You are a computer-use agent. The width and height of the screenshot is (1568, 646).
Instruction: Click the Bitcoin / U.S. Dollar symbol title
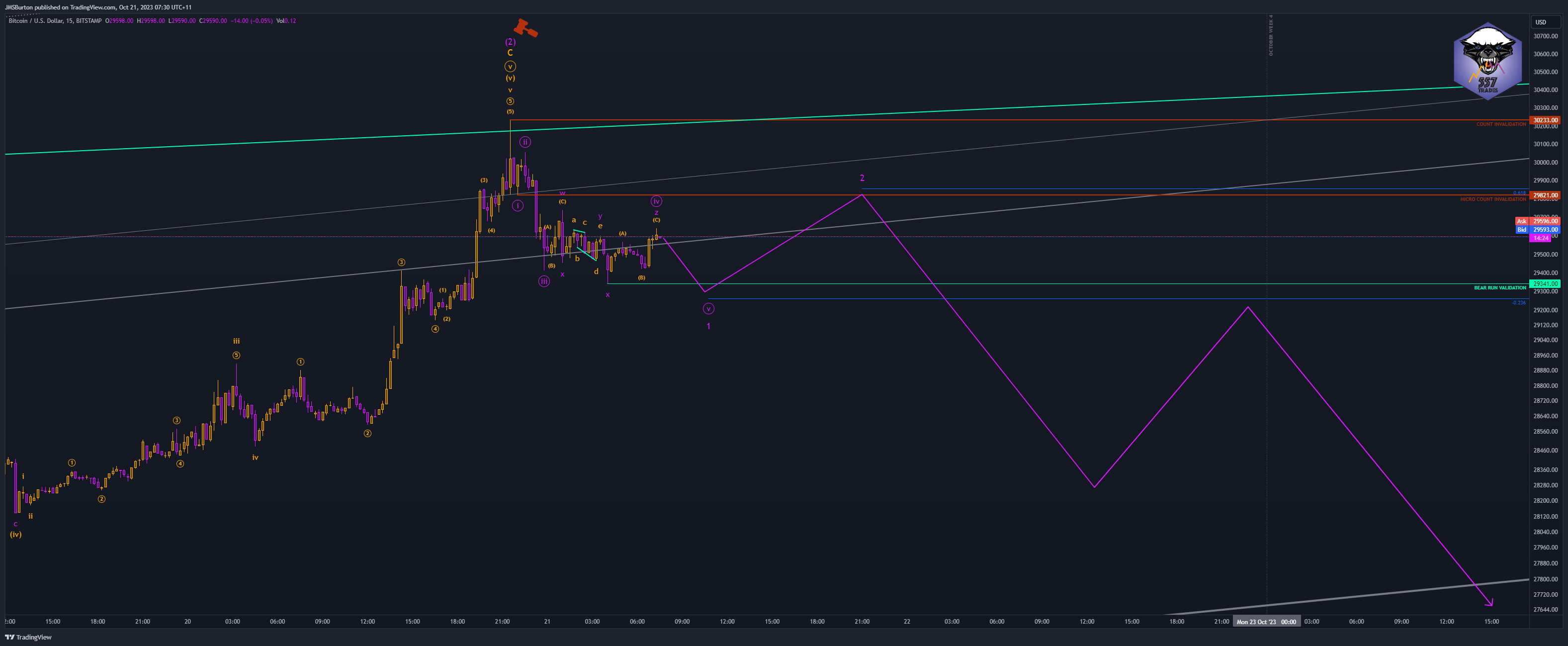55,21
